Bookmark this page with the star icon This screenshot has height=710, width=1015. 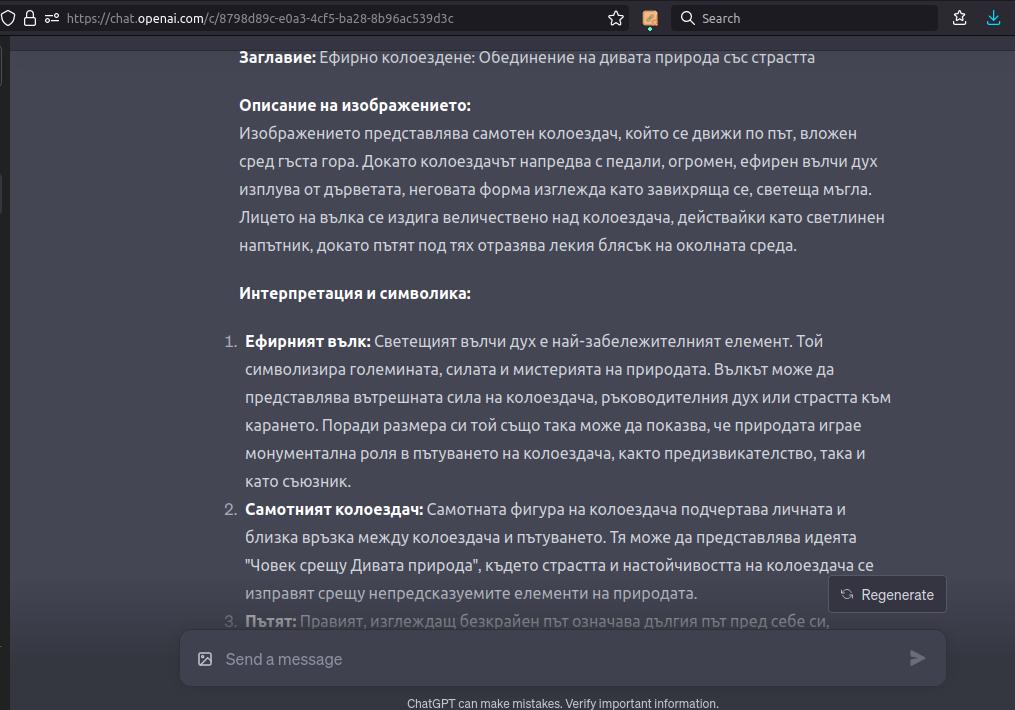616,18
